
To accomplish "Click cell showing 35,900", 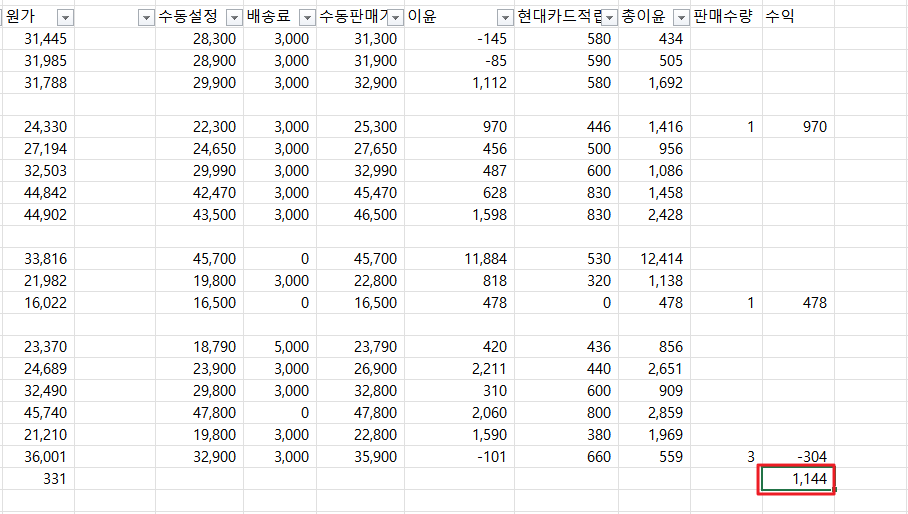I will (360, 457).
